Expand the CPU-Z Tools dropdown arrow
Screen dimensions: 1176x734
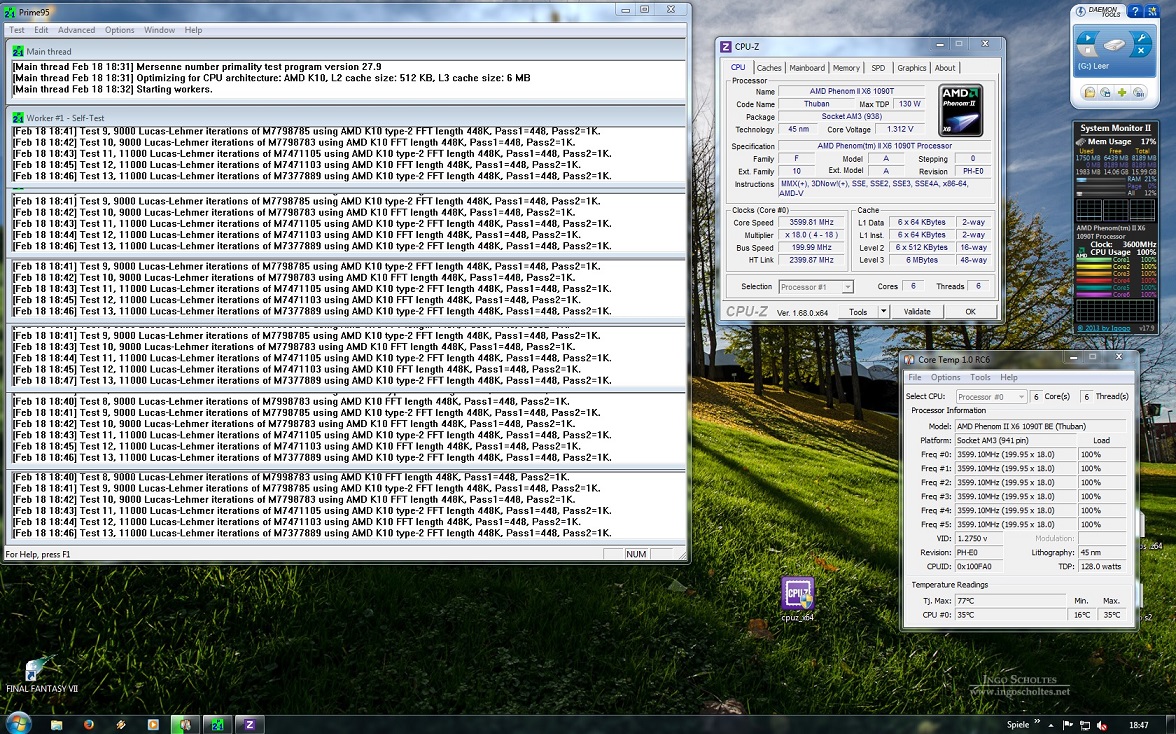(883, 311)
